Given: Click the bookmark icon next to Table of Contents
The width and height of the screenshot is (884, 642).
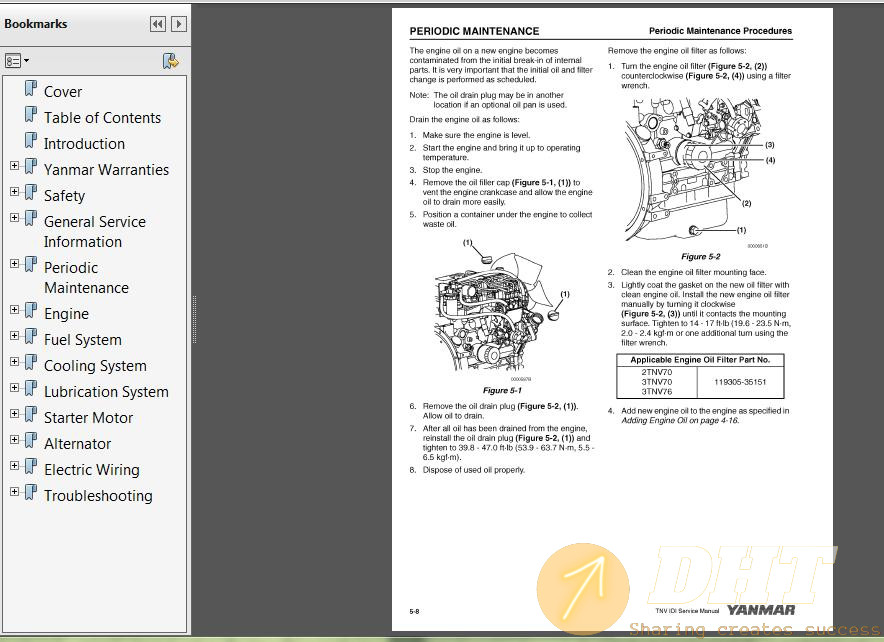Looking at the screenshot, I should [x=31, y=115].
